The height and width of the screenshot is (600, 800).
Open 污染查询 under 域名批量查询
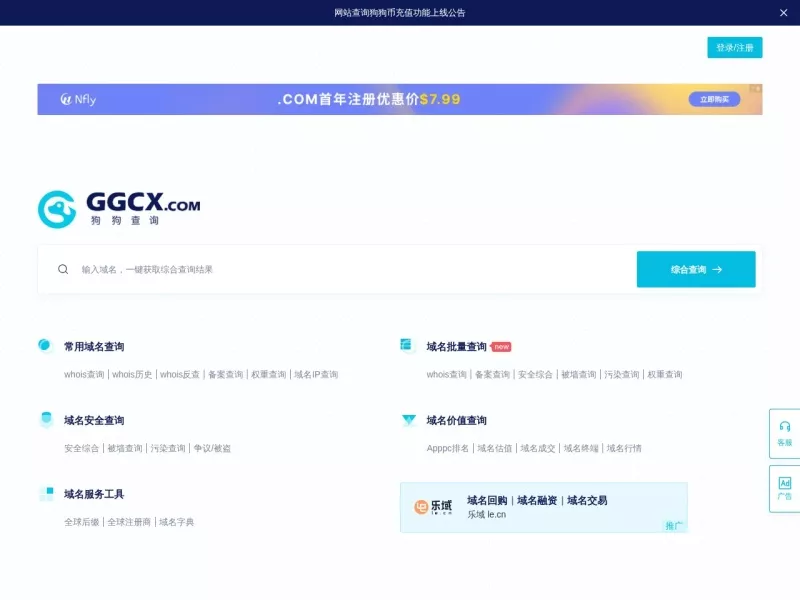click(621, 374)
